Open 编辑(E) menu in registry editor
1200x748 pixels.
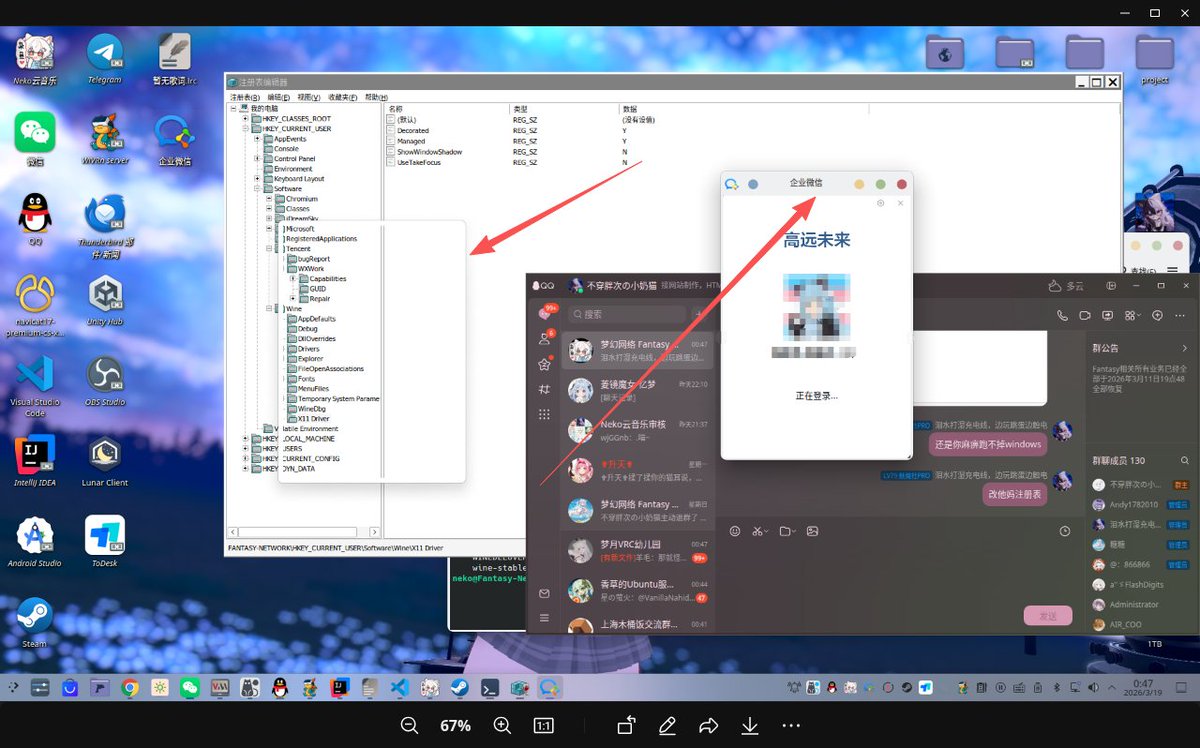(x=279, y=97)
